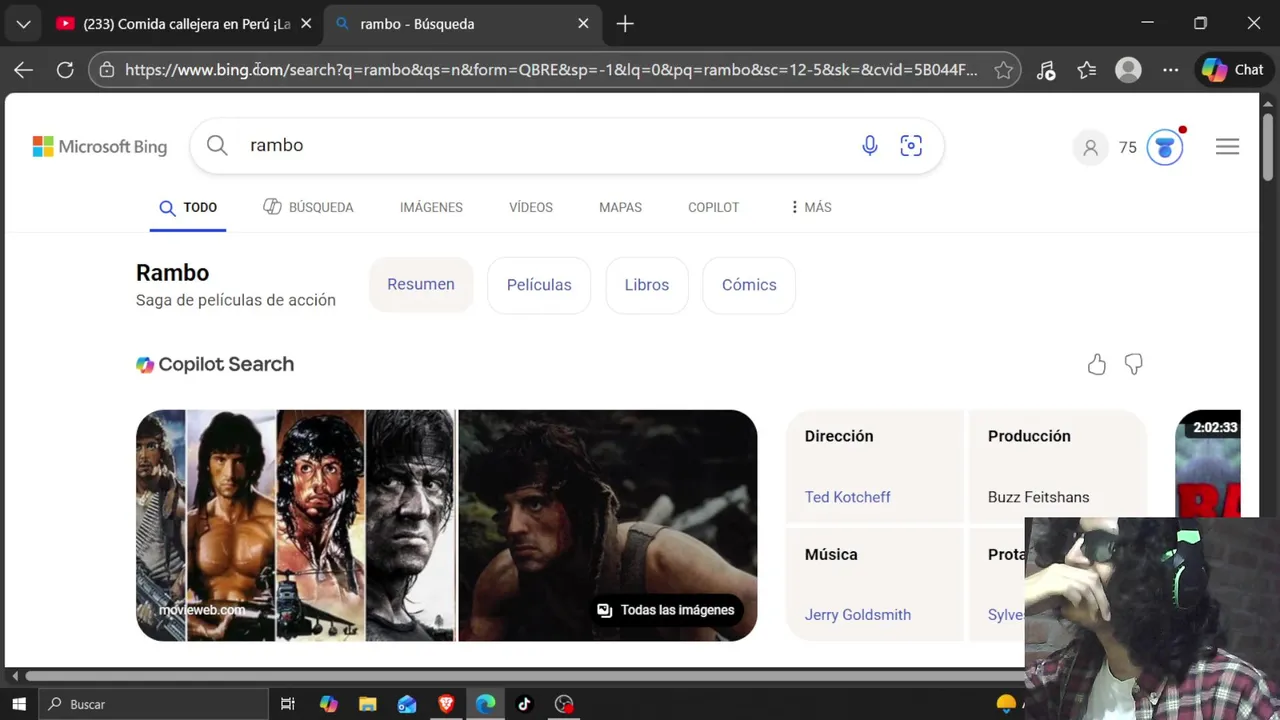Open Microsoft Rewards medal icon
This screenshot has width=1280, height=720.
click(1165, 148)
